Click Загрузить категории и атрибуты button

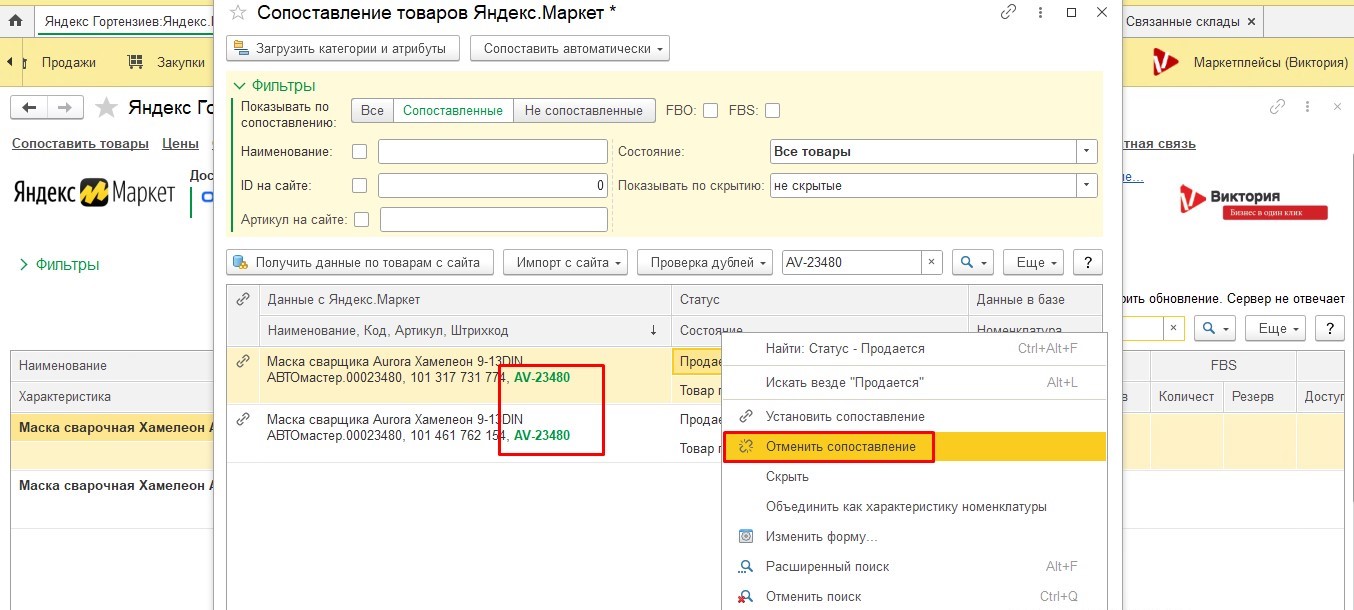[x=343, y=48]
